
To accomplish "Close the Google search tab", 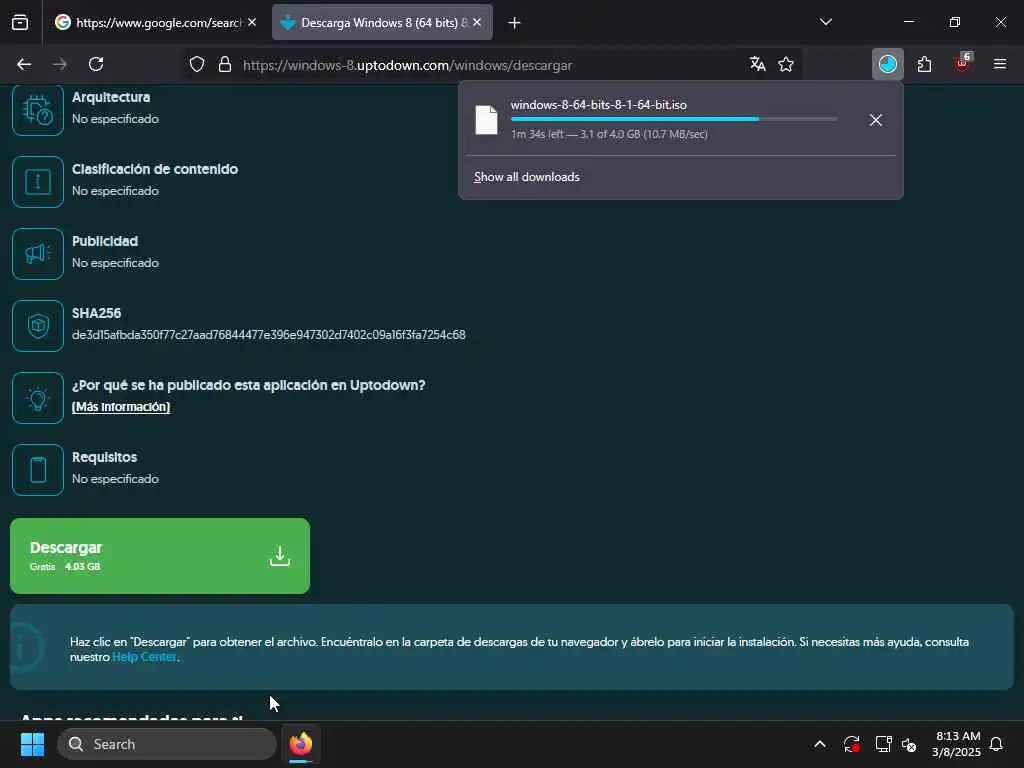I will point(252,22).
